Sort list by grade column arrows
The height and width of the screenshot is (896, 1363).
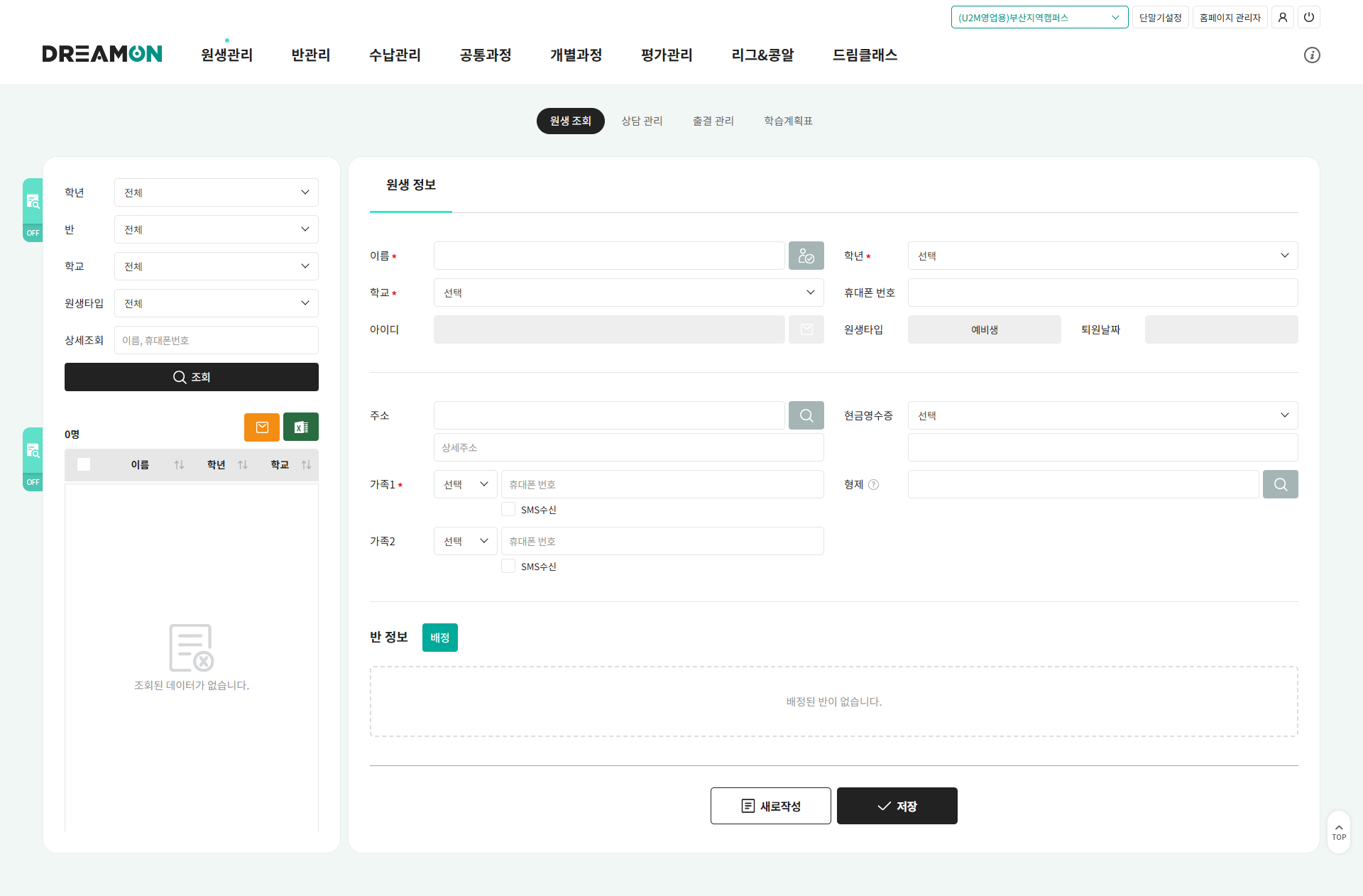243,464
